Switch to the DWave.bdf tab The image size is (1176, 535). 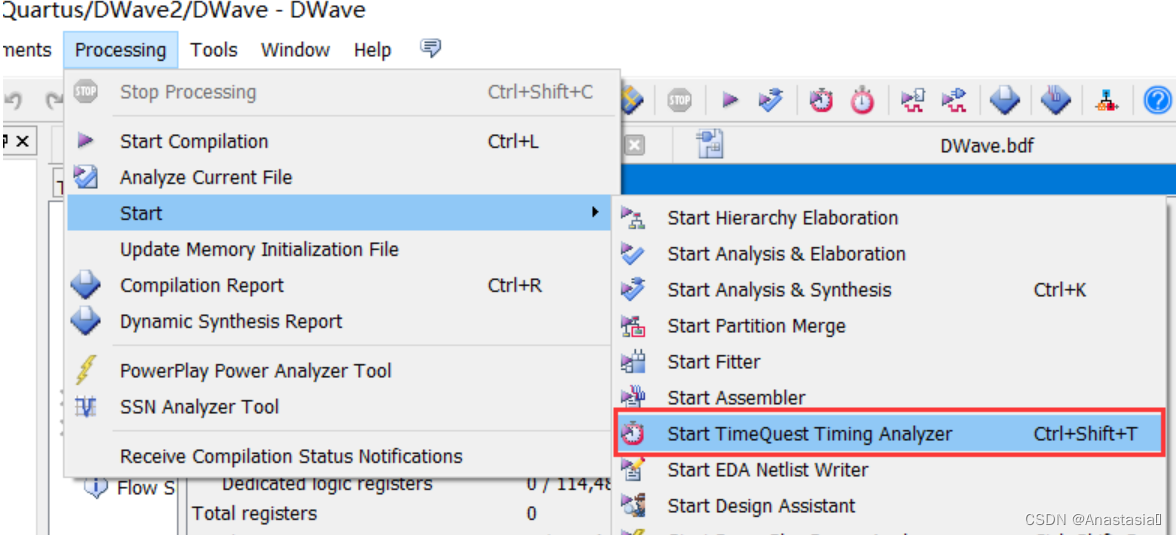(x=986, y=146)
